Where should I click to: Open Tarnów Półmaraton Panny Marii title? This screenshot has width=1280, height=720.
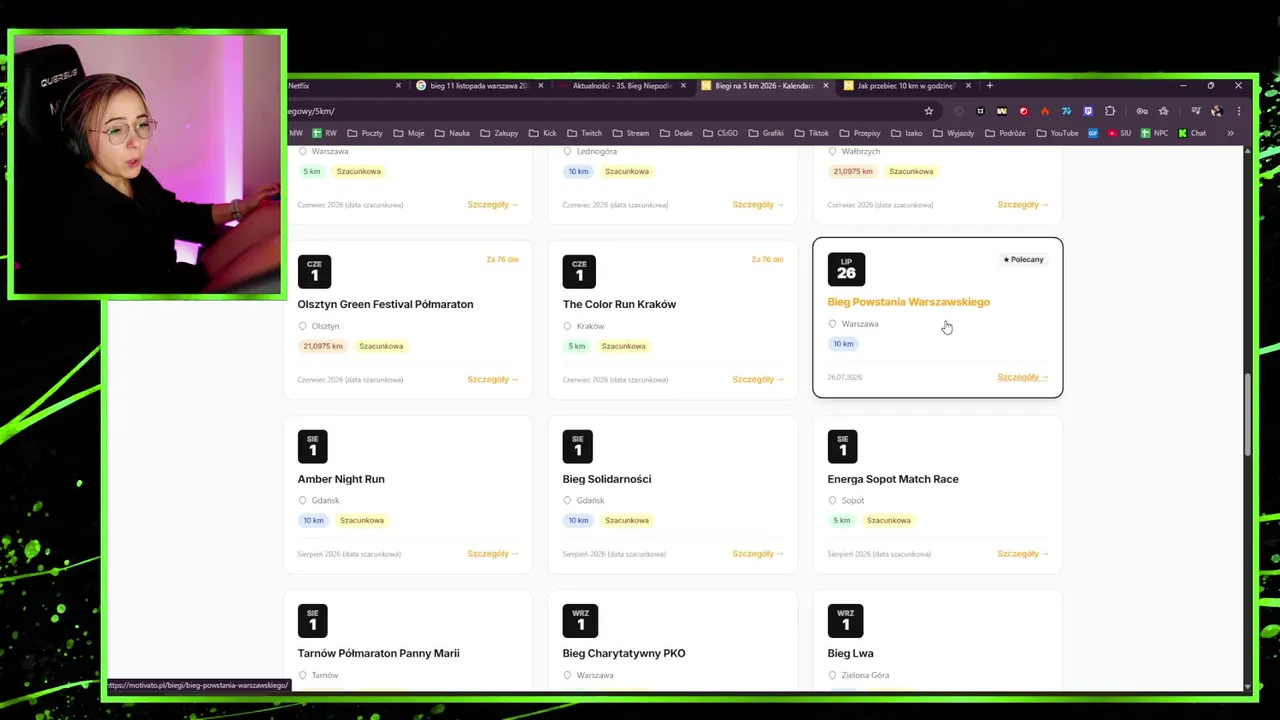coord(378,653)
